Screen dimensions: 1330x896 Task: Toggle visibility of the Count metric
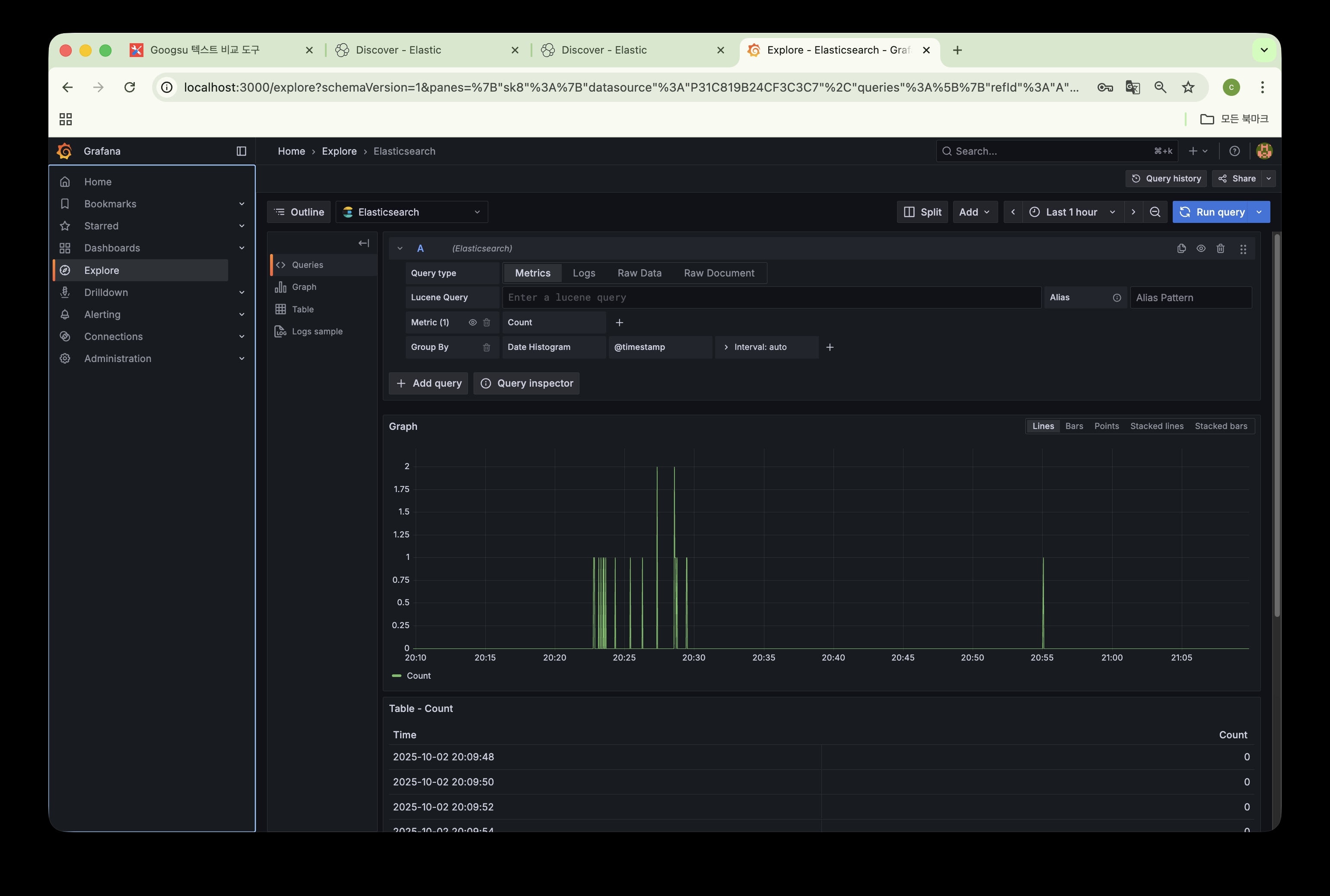pyautogui.click(x=473, y=322)
